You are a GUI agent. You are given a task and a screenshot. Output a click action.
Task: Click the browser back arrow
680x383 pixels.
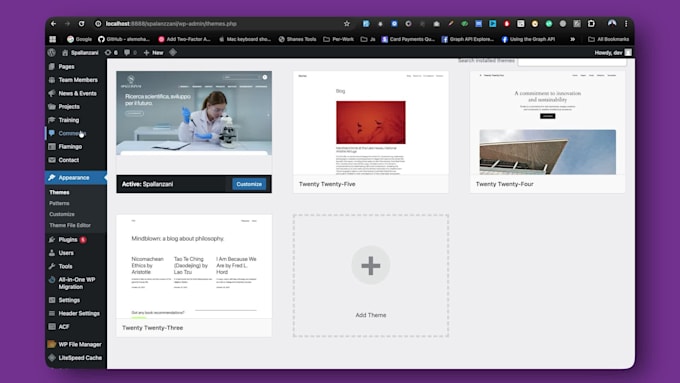(53, 24)
